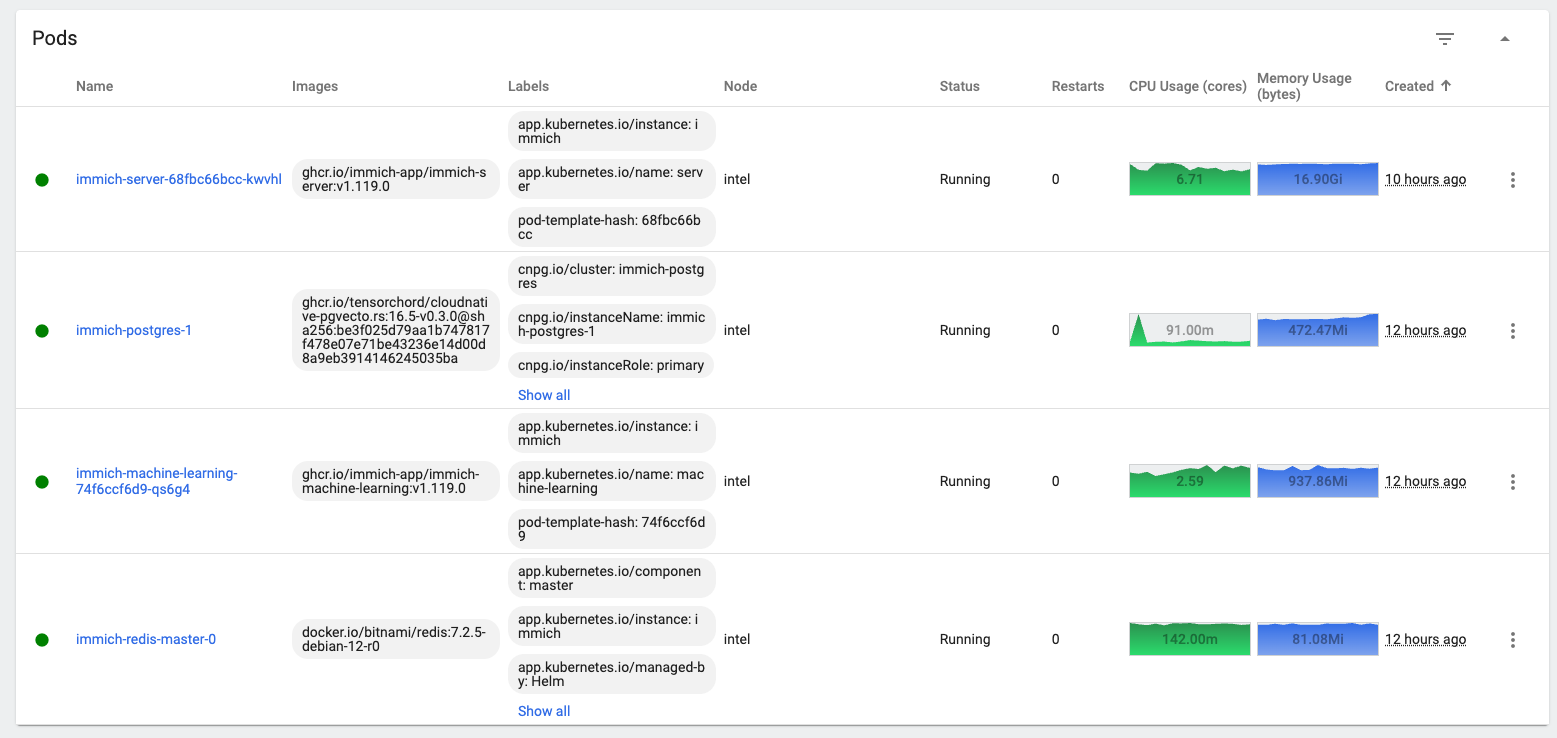Click the green status dot of immich-server
This screenshot has height=738, width=1557.
click(x=42, y=180)
